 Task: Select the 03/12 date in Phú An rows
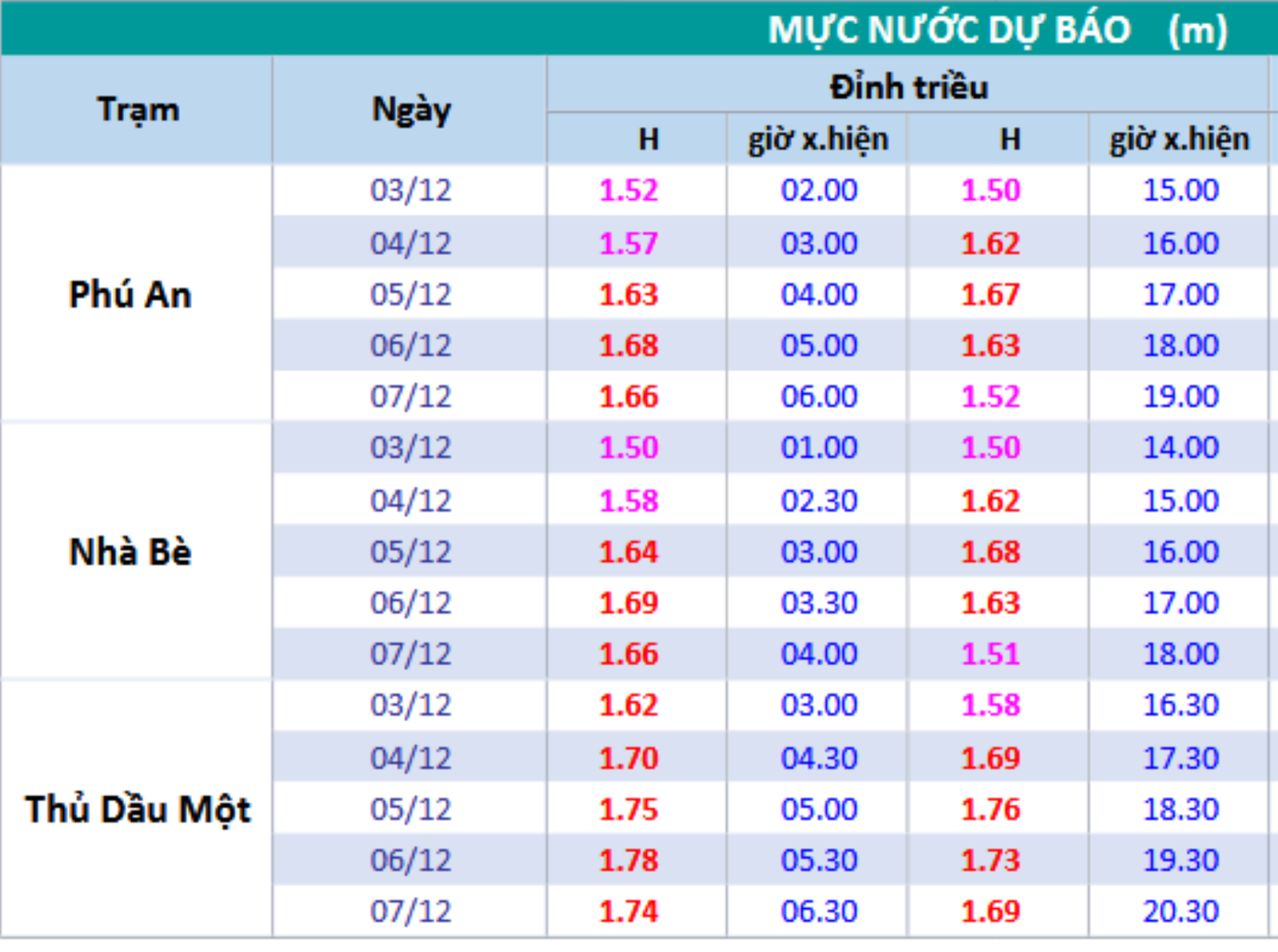(x=411, y=190)
